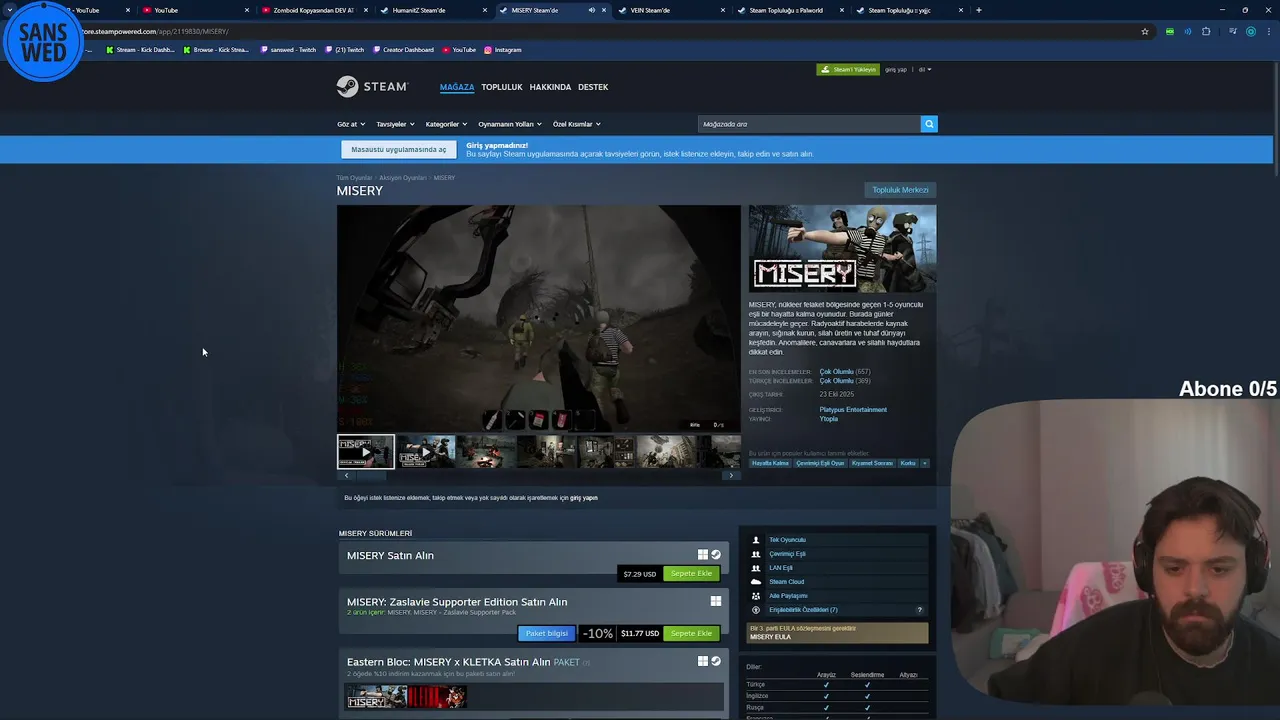Click the Steam'i Yükleyin button
The image size is (1280, 720).
pos(848,70)
